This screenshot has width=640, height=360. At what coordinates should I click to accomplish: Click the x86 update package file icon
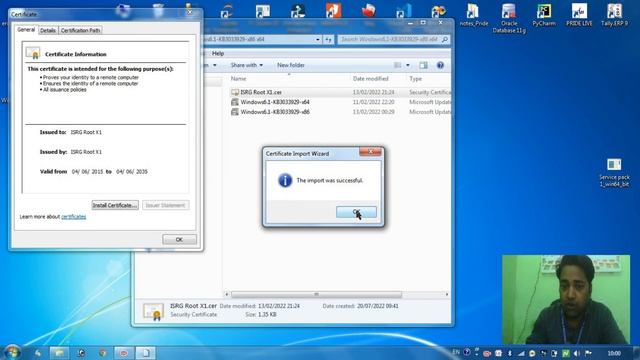coord(235,112)
